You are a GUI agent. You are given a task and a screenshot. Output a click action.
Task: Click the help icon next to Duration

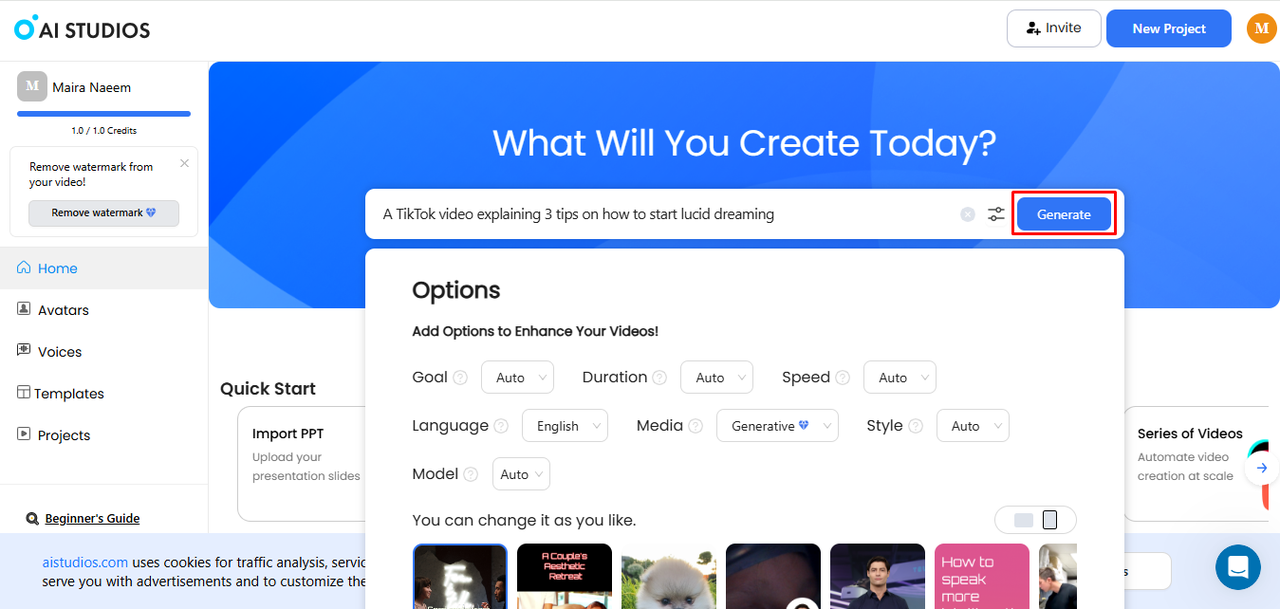coord(659,378)
